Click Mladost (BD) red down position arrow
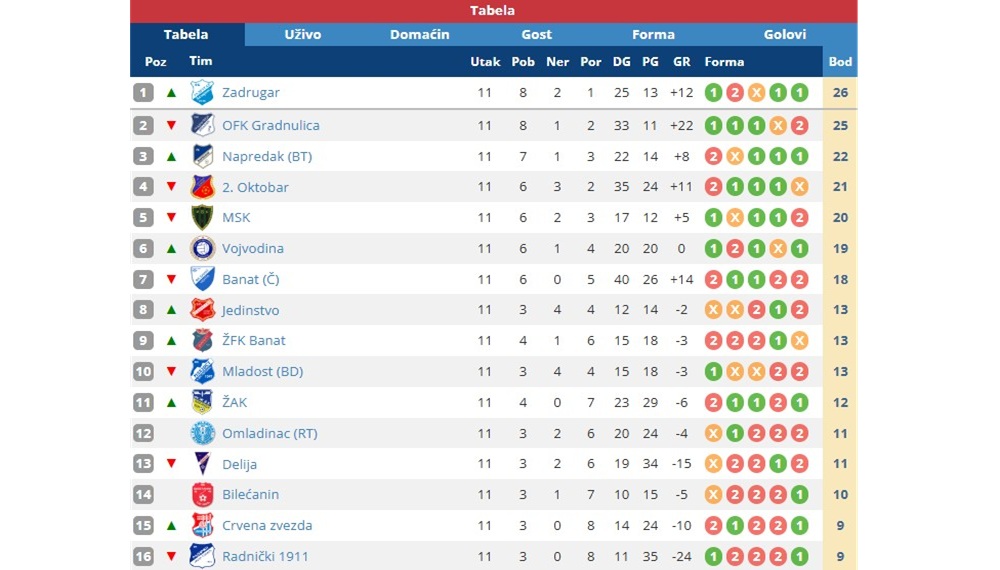Screen dimensions: 1000x570 (171, 371)
